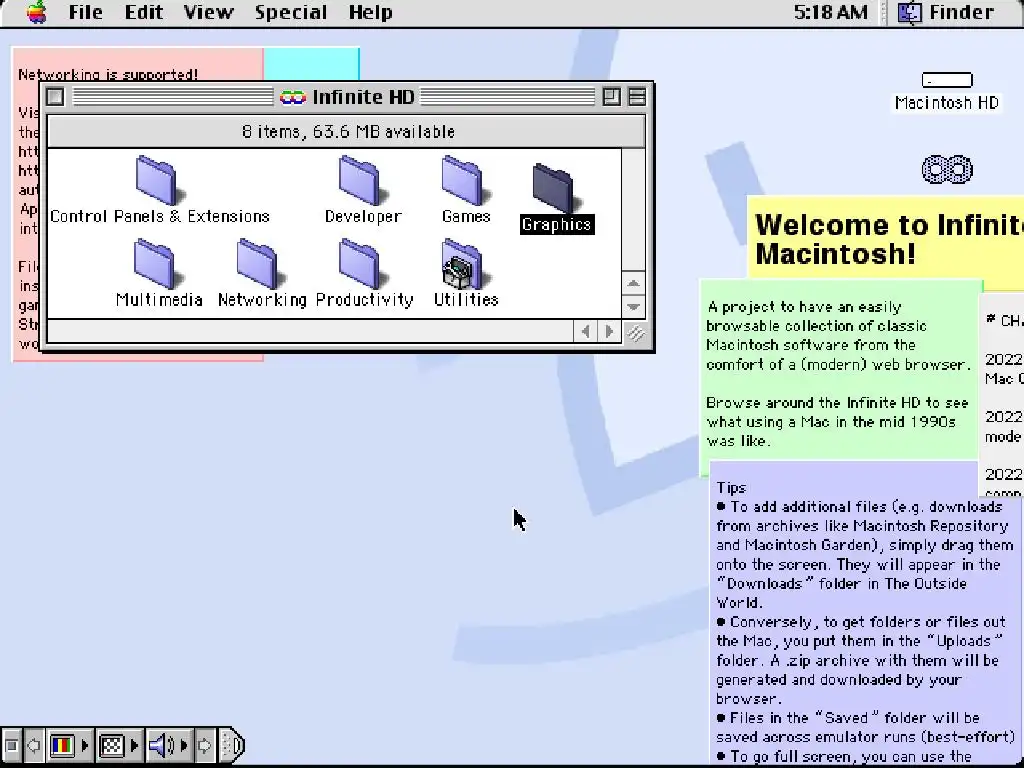Open the Special menu
This screenshot has width=1024, height=768.
tap(291, 12)
